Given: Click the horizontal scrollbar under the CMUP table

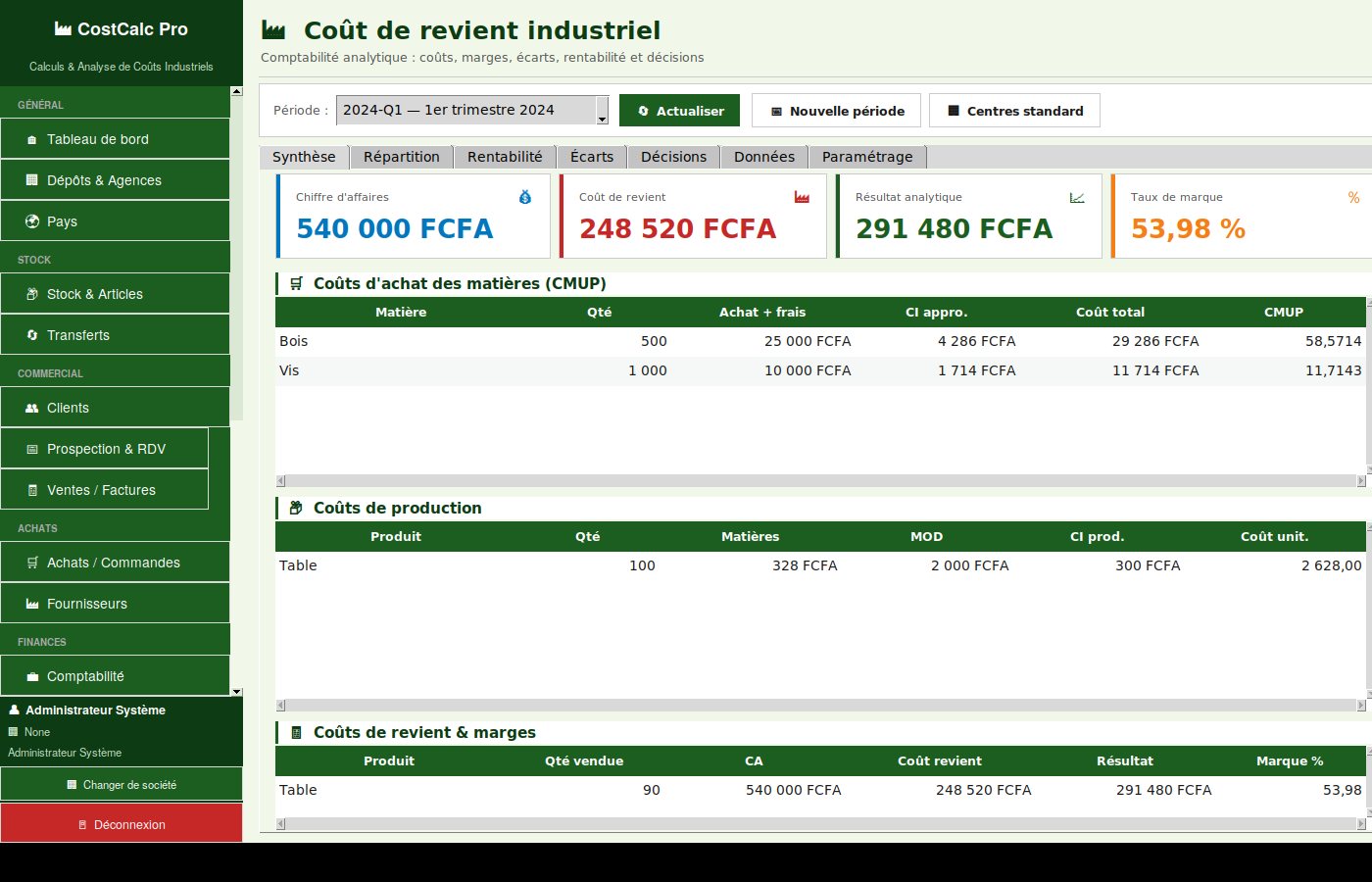Looking at the screenshot, I should (821, 480).
